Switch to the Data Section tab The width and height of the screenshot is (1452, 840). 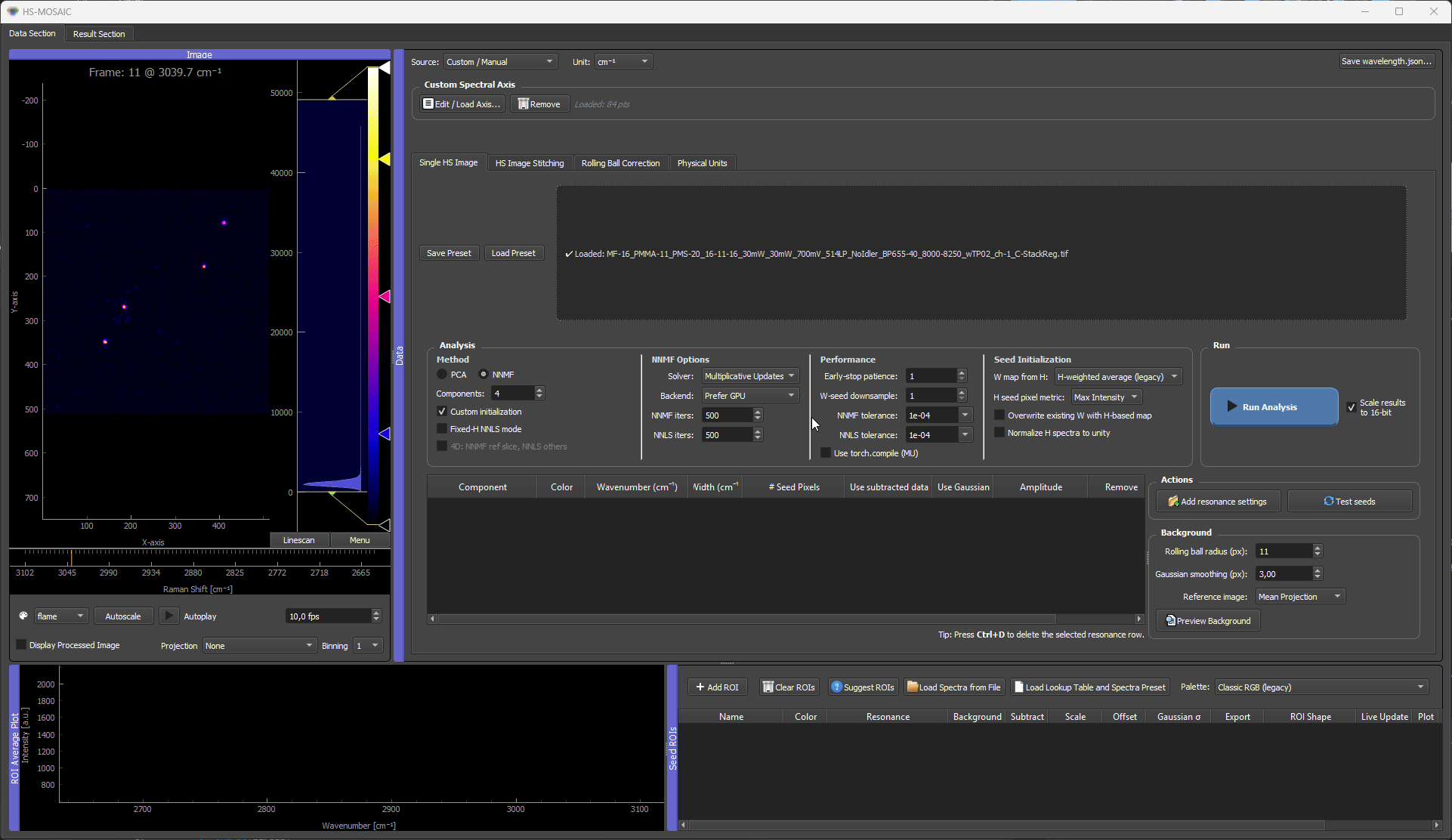coord(32,33)
